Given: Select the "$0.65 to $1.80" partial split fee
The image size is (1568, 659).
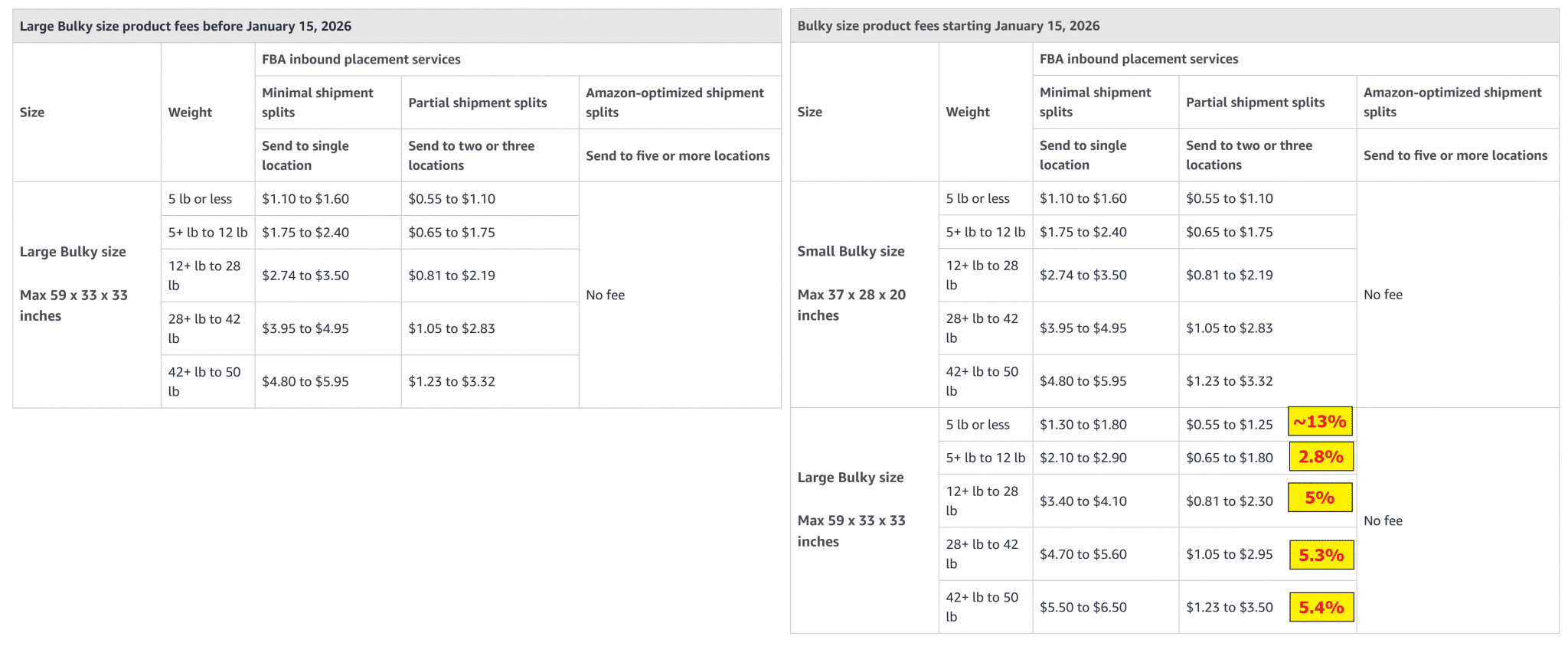Looking at the screenshot, I should (1229, 458).
